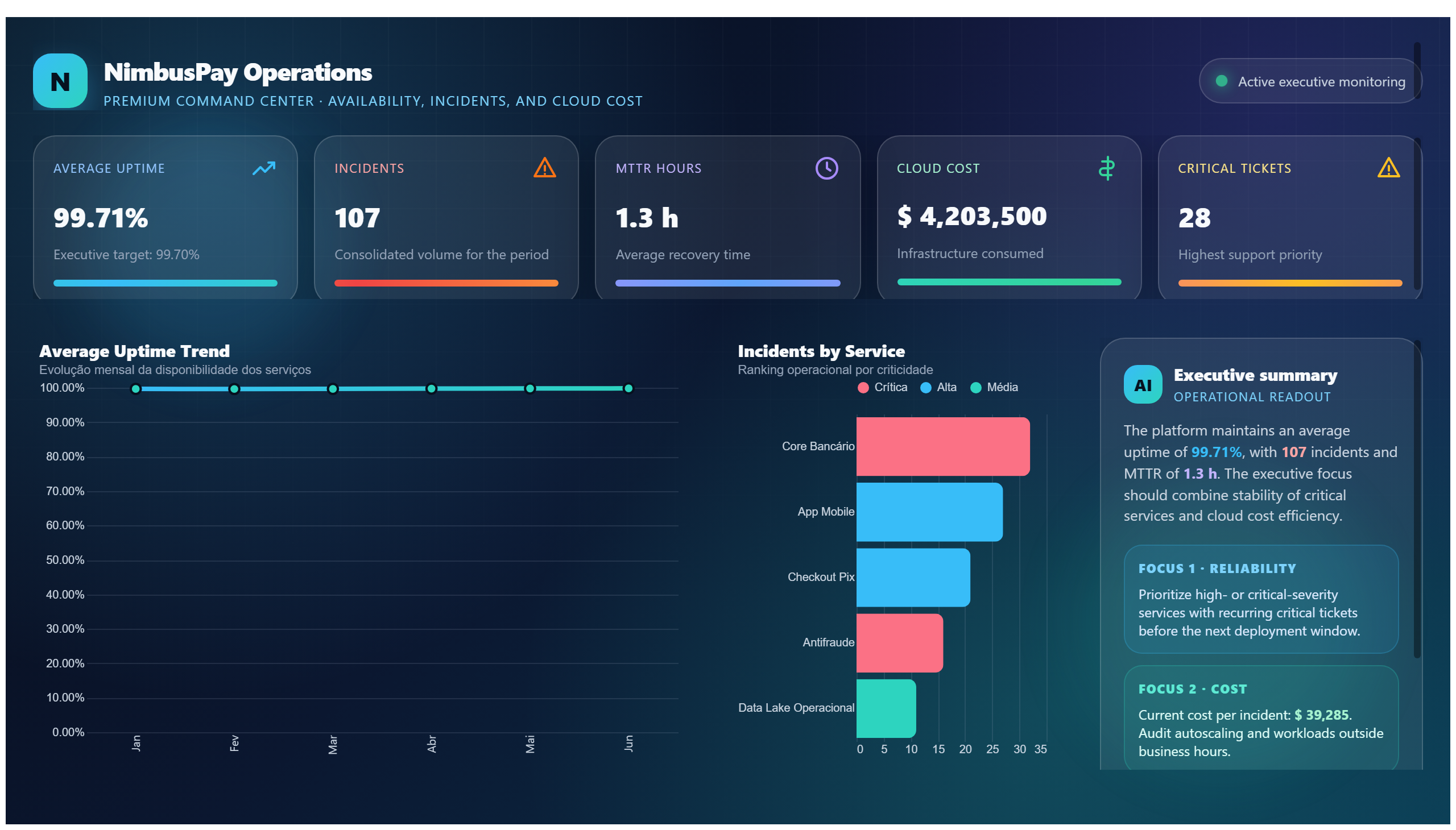Click the Cloud Cost dollar icon
This screenshot has height=830, width=1456.
1107,168
